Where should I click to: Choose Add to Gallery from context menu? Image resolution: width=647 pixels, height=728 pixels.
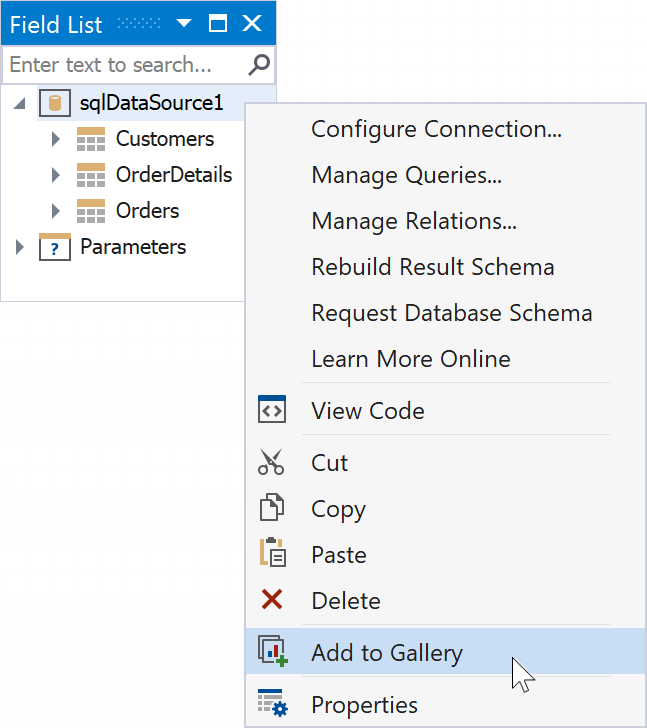[x=387, y=653]
